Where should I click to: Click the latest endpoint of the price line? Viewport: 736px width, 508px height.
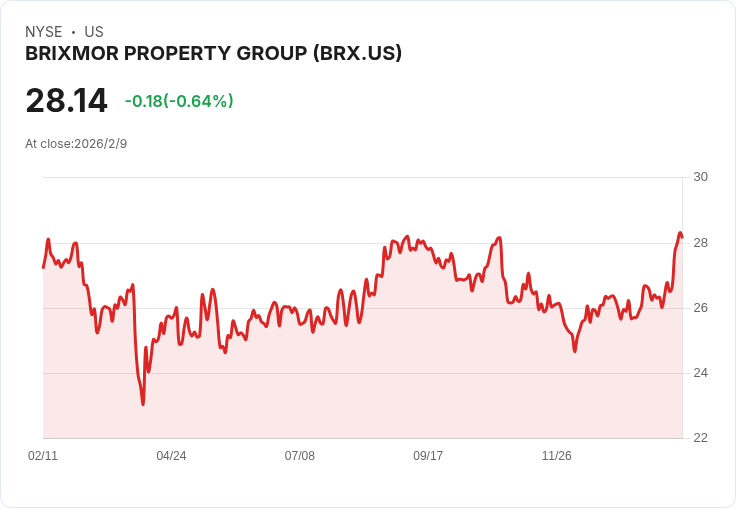[681, 236]
